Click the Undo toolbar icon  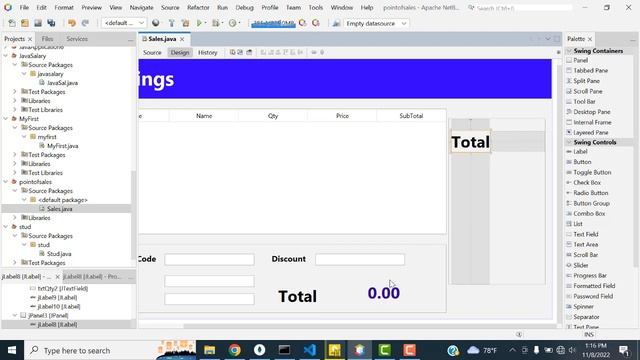click(72, 23)
